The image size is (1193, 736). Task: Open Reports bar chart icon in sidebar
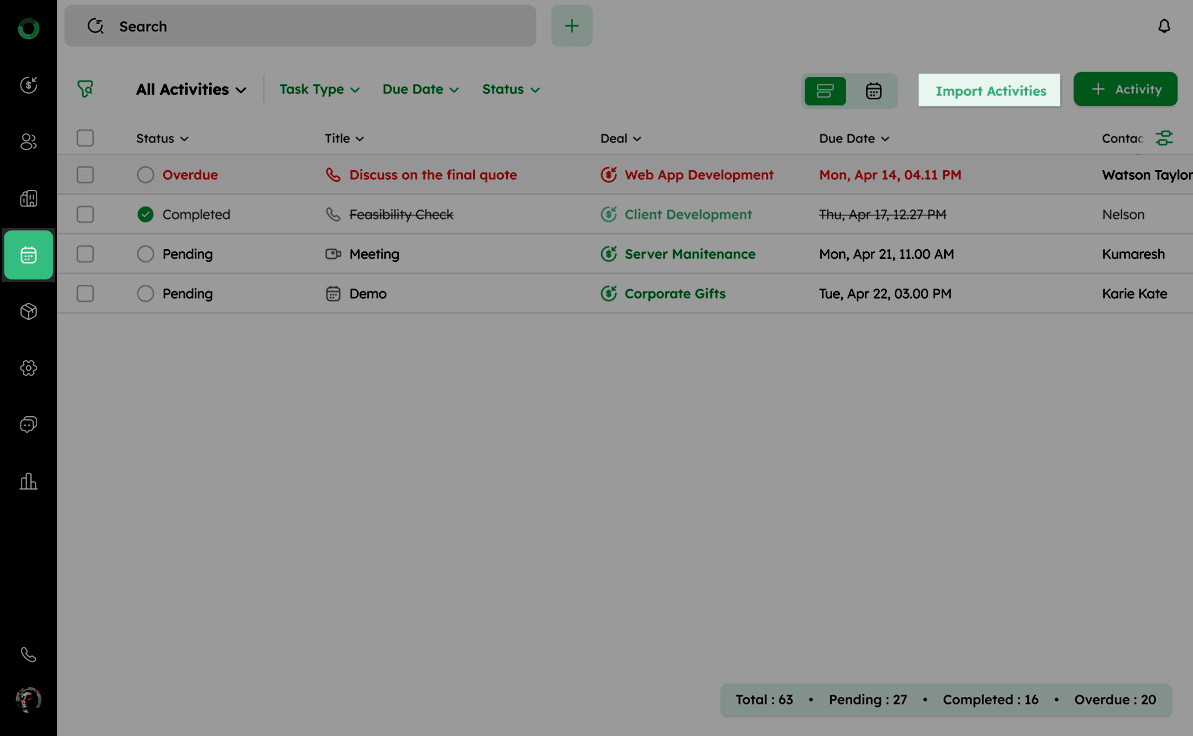(28, 482)
